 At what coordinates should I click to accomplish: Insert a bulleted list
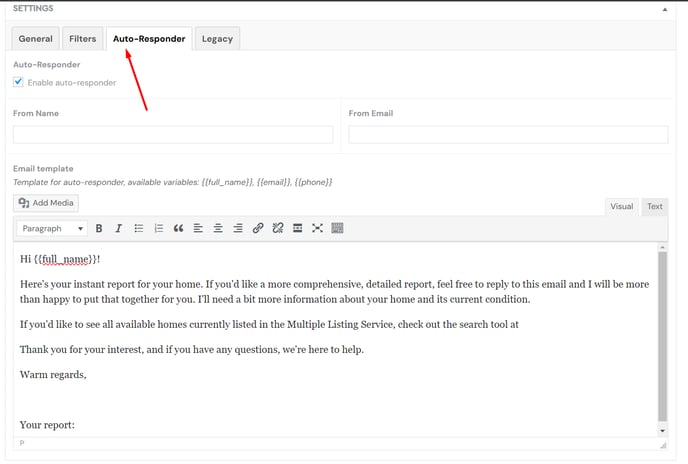139,228
